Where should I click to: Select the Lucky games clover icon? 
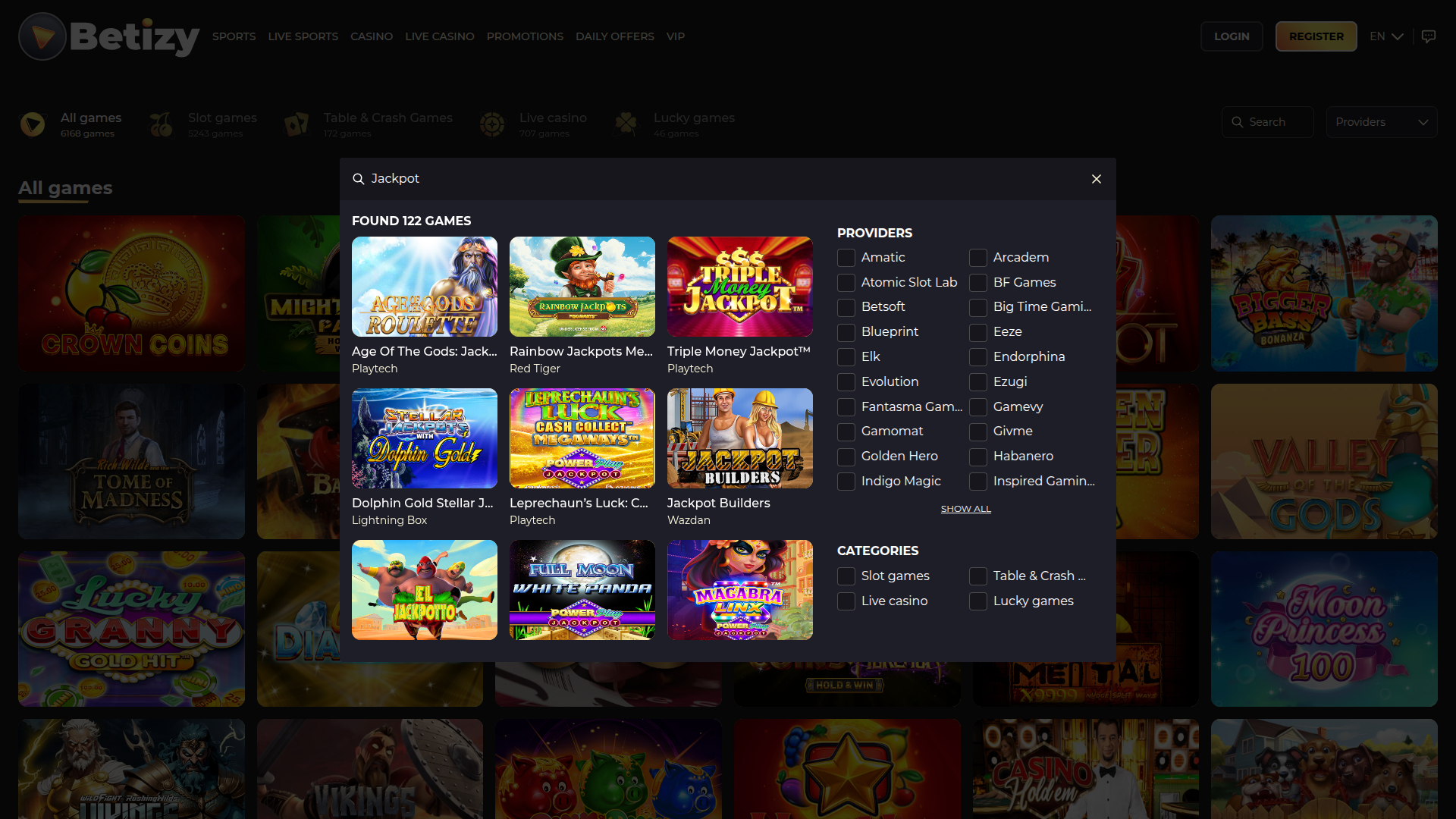(x=626, y=124)
